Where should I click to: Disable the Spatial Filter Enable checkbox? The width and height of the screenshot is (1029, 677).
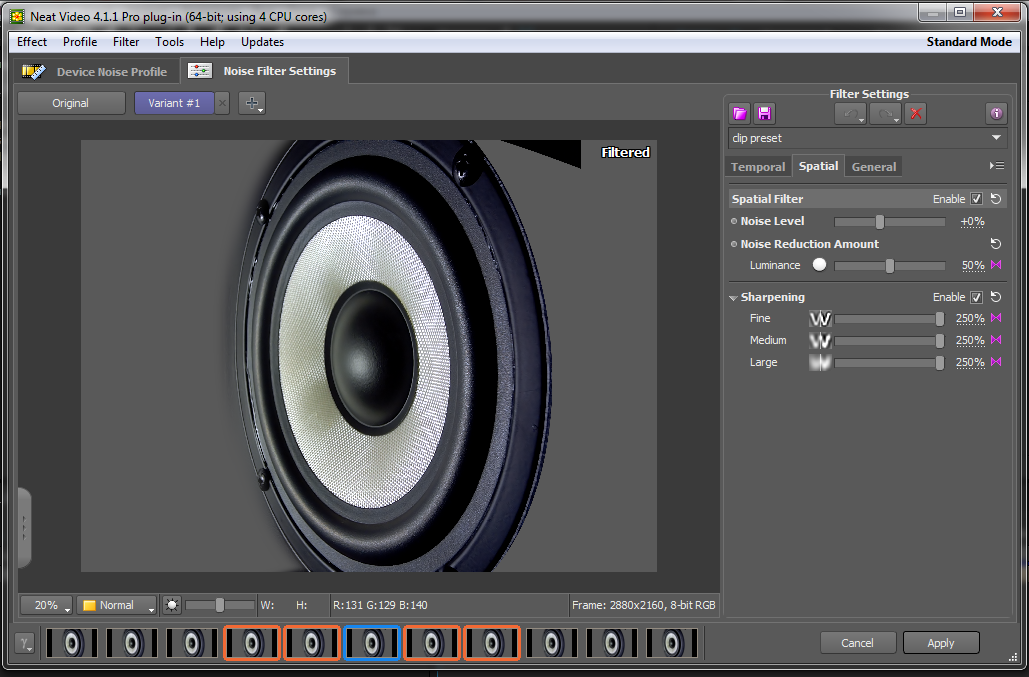coord(977,199)
